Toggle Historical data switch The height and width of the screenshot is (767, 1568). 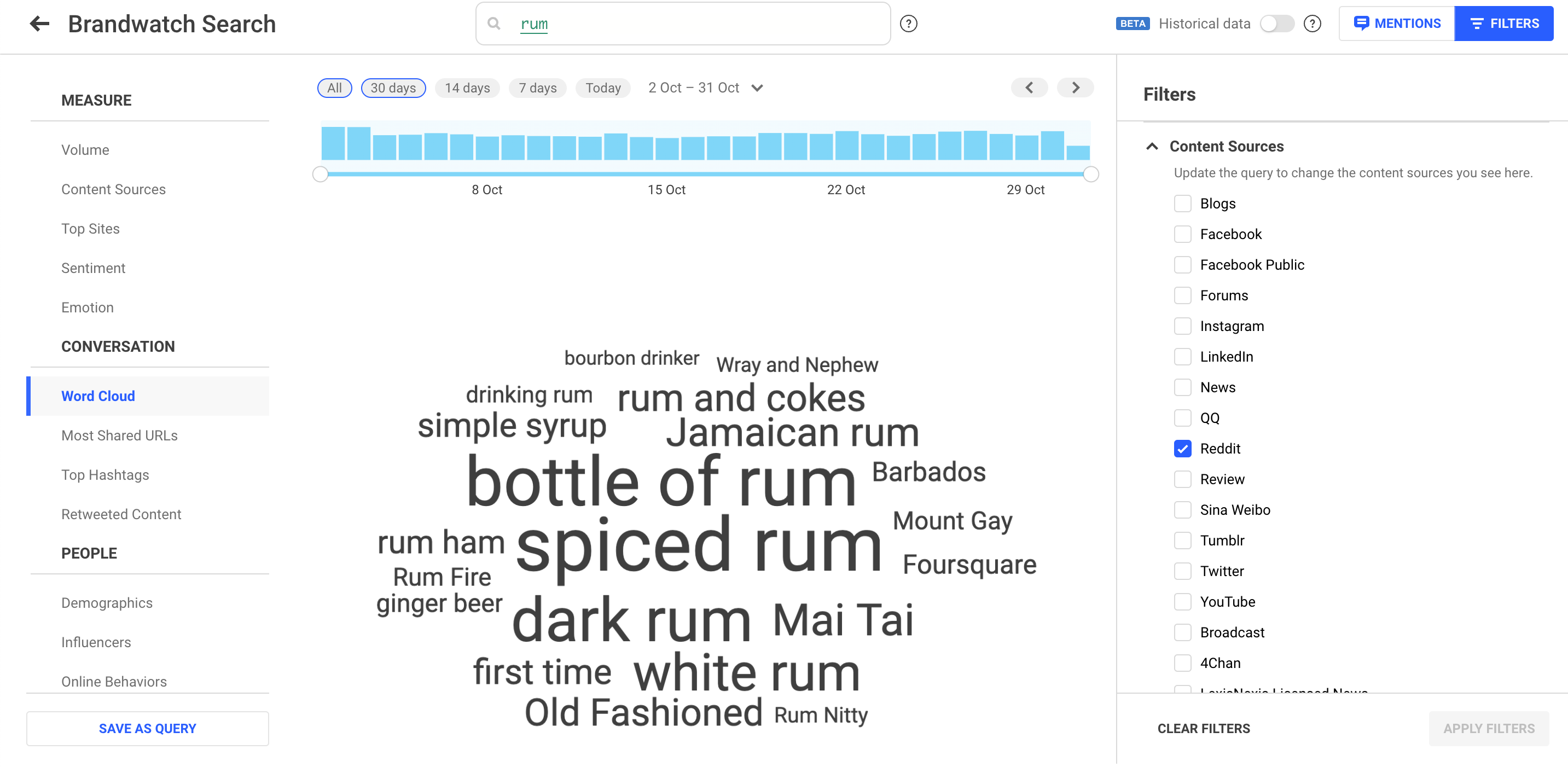coord(1276,24)
